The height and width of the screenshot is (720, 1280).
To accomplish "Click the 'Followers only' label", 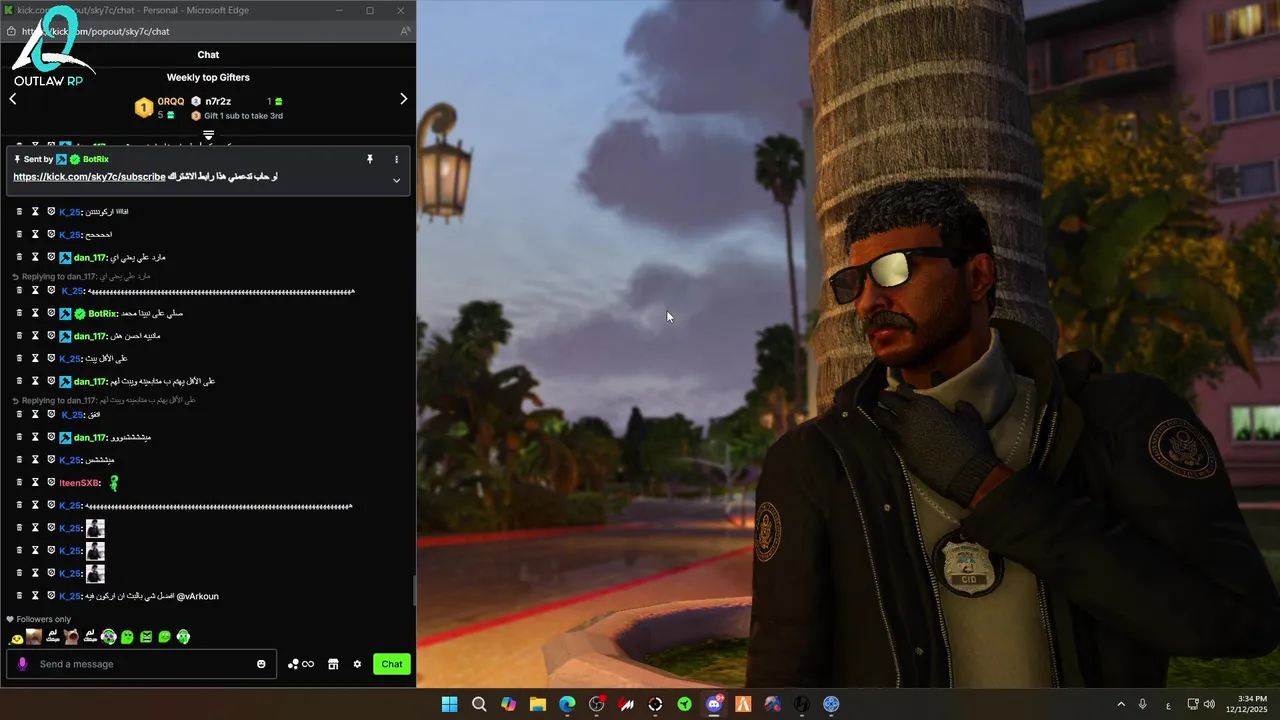I will 44,619.
